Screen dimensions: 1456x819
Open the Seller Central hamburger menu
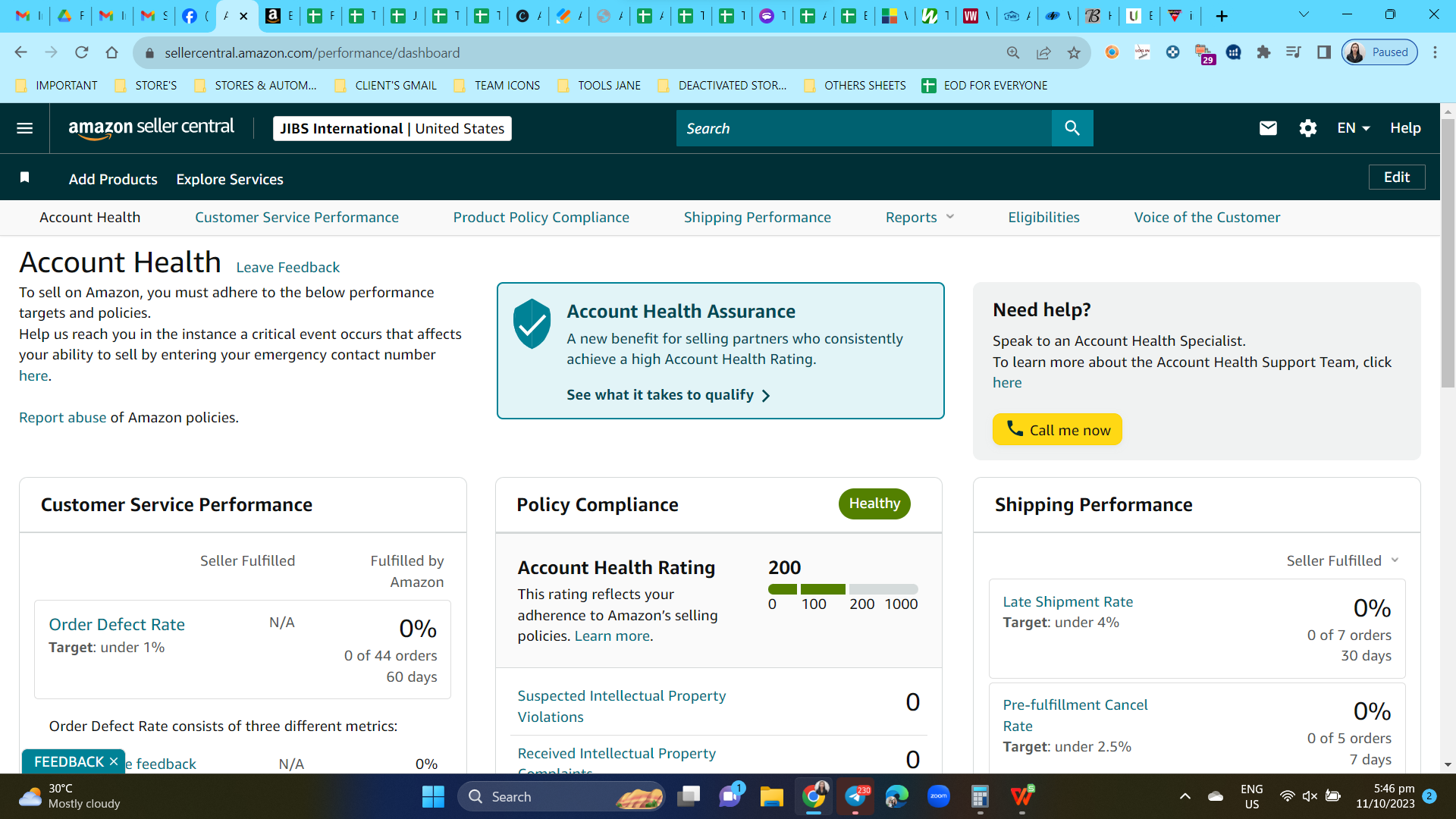25,128
